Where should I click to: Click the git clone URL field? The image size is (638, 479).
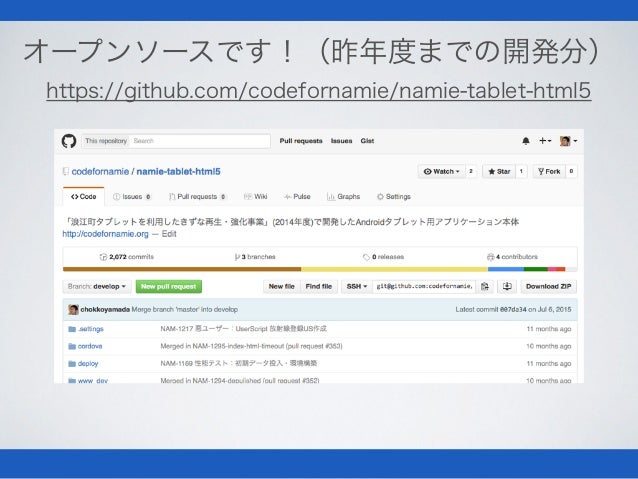coord(424,287)
